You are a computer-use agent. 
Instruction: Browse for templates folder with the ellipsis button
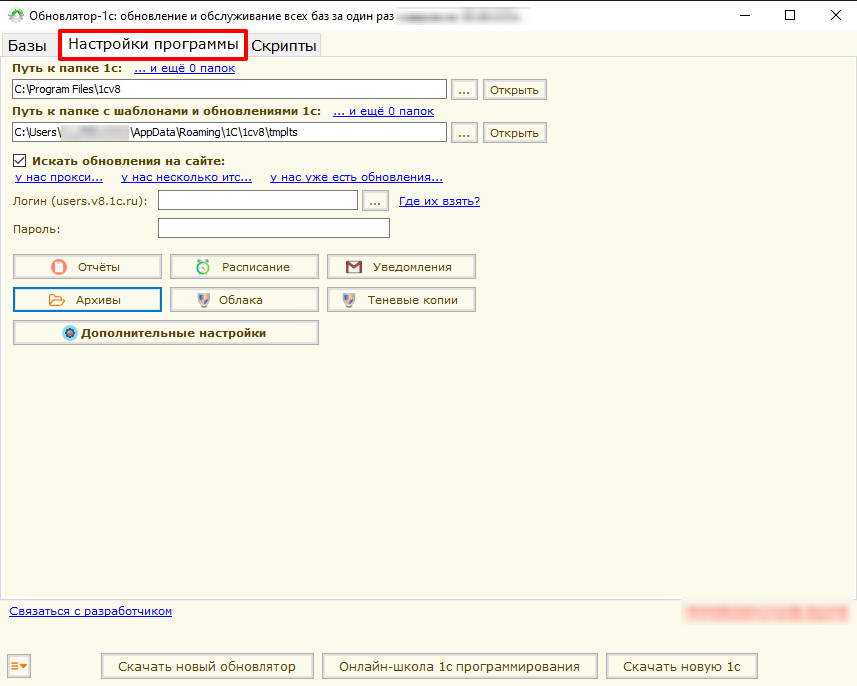pos(464,133)
